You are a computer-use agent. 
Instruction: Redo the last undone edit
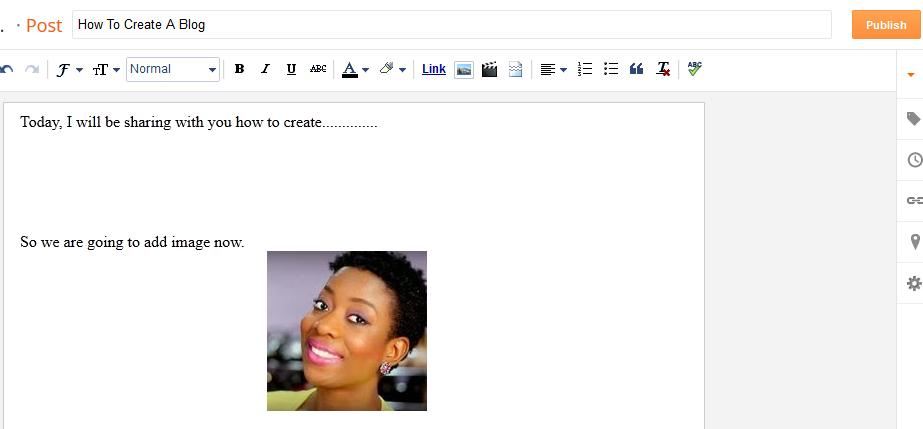pos(32,69)
